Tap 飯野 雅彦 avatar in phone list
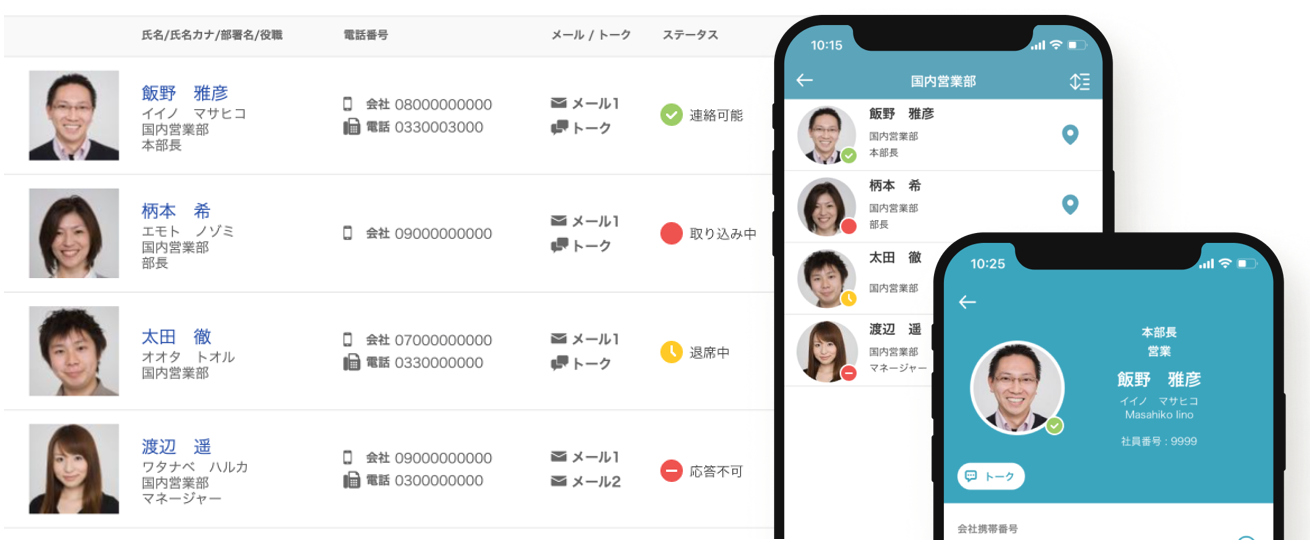 tap(826, 134)
